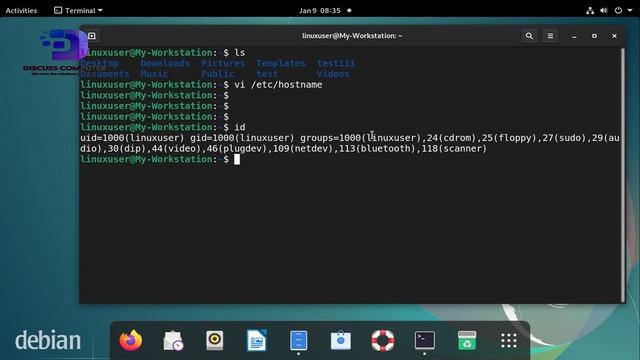Show all applications grid
This screenshot has width=640, height=360.
tap(509, 340)
